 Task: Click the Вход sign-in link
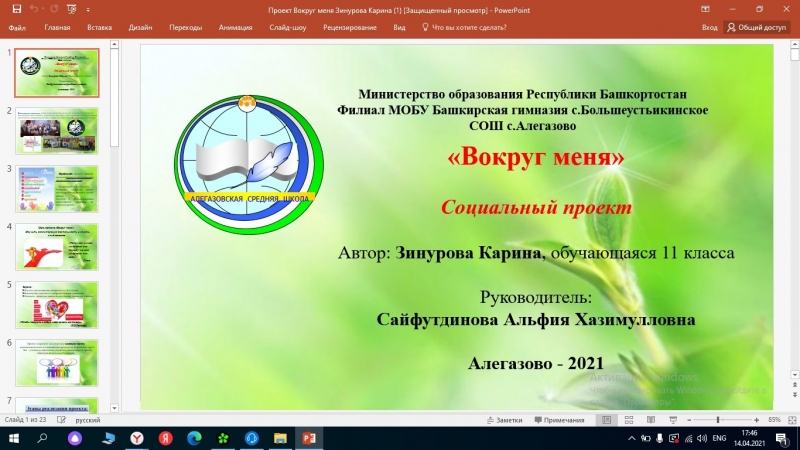point(709,28)
